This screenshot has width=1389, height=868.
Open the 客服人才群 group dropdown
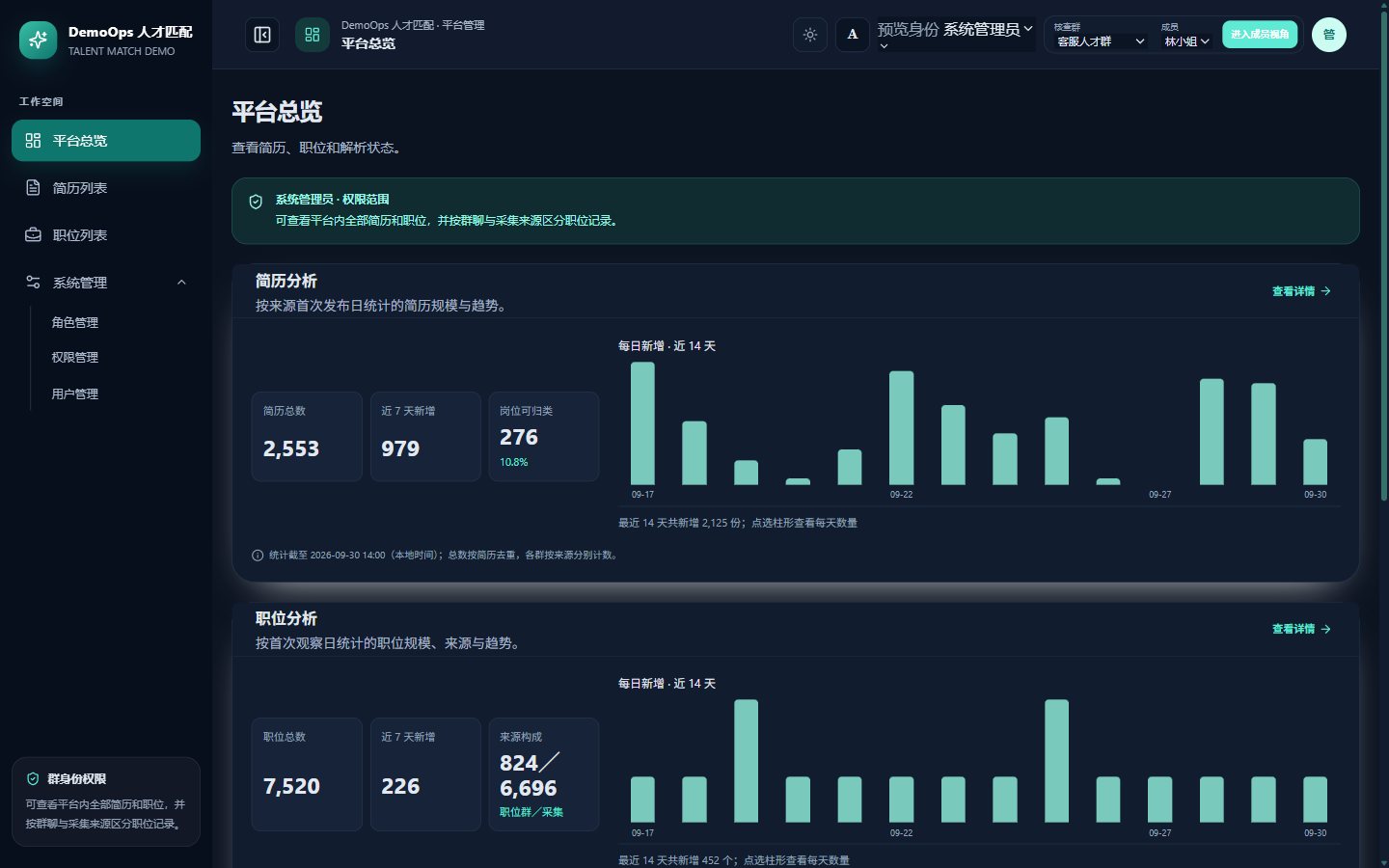tap(1100, 41)
